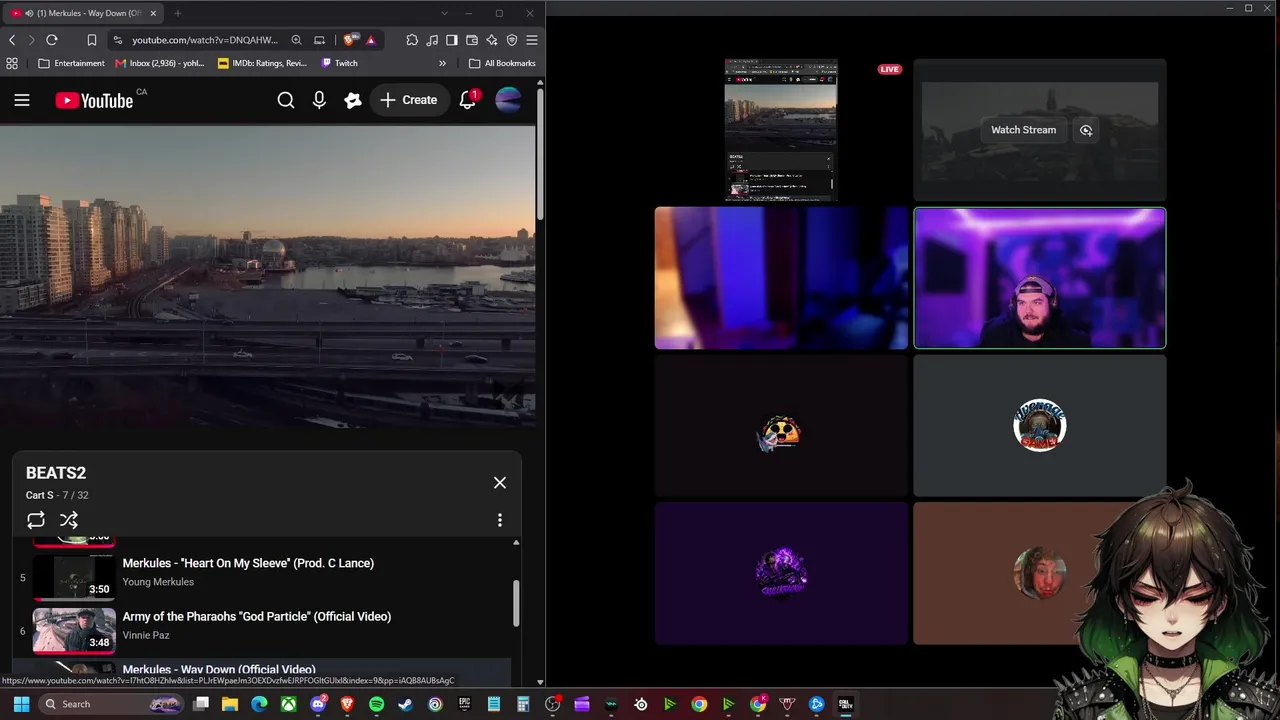The width and height of the screenshot is (1280, 720).
Task: Open the Leo AI sparkle icon in toolbar
Action: 492,40
